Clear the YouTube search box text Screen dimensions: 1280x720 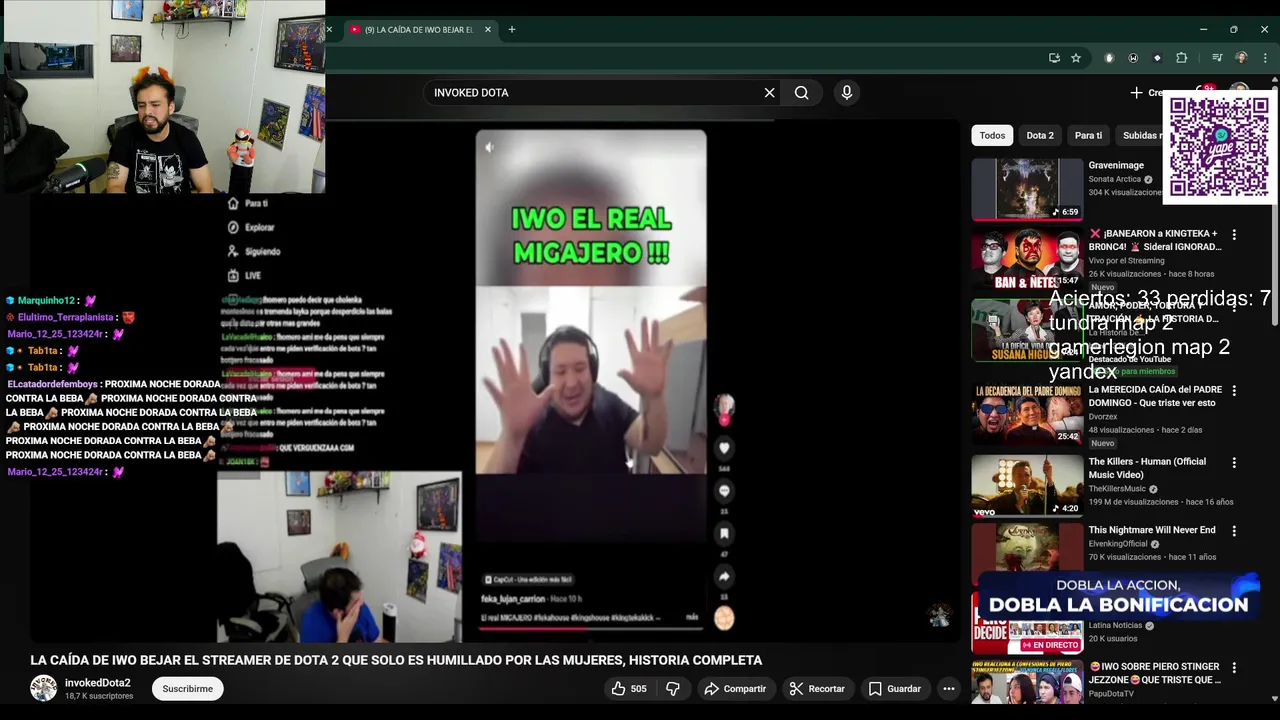(769, 92)
